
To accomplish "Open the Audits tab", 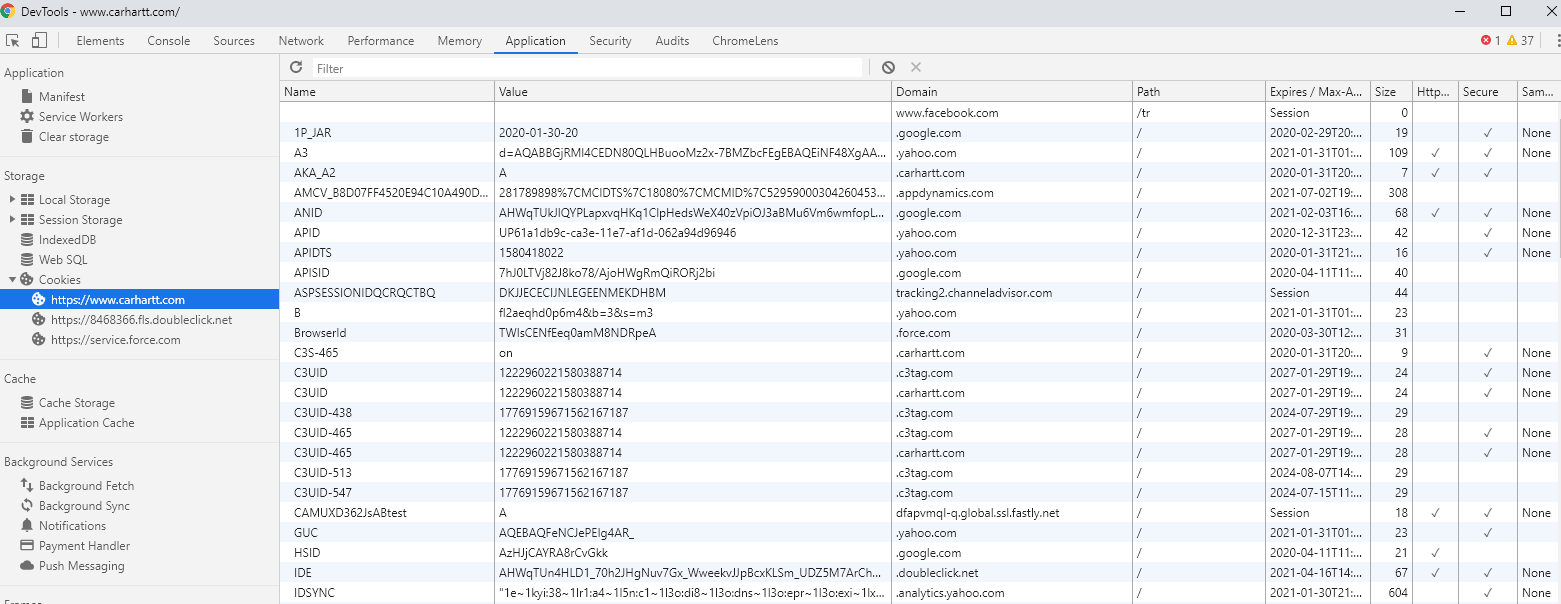I will 672,41.
